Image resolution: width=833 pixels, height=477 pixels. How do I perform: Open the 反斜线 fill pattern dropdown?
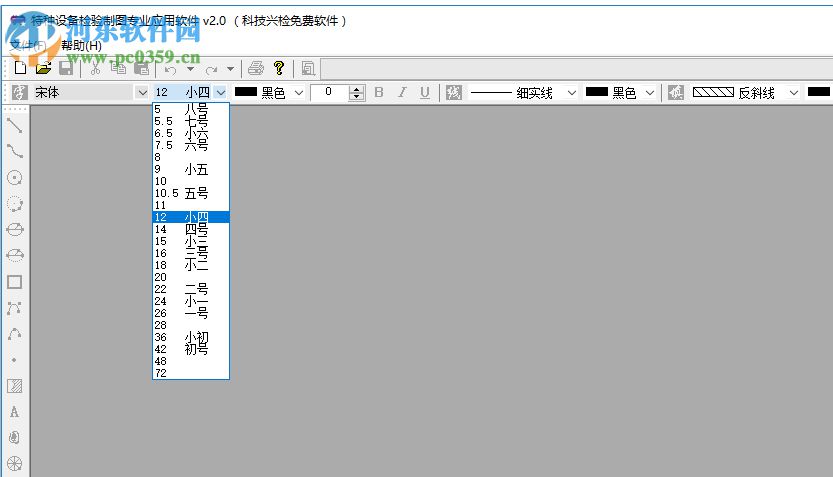point(794,92)
